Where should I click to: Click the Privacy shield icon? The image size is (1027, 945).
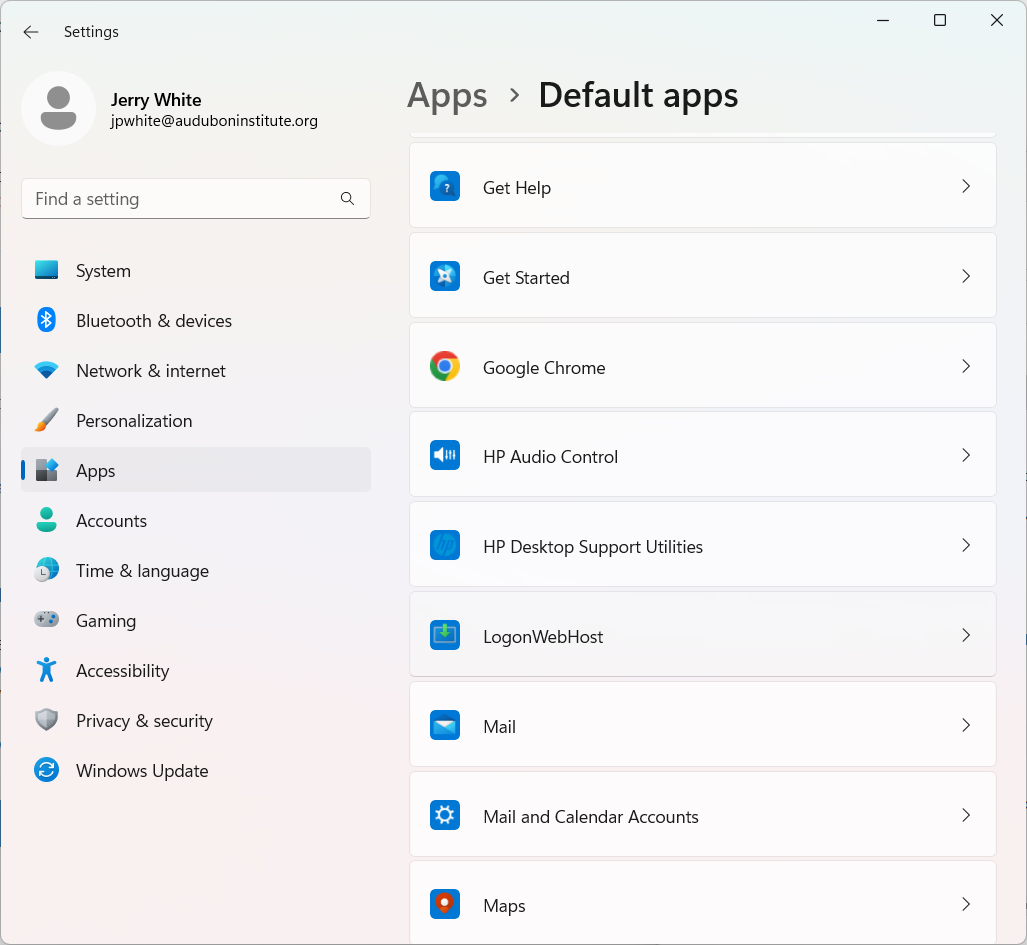tap(47, 720)
